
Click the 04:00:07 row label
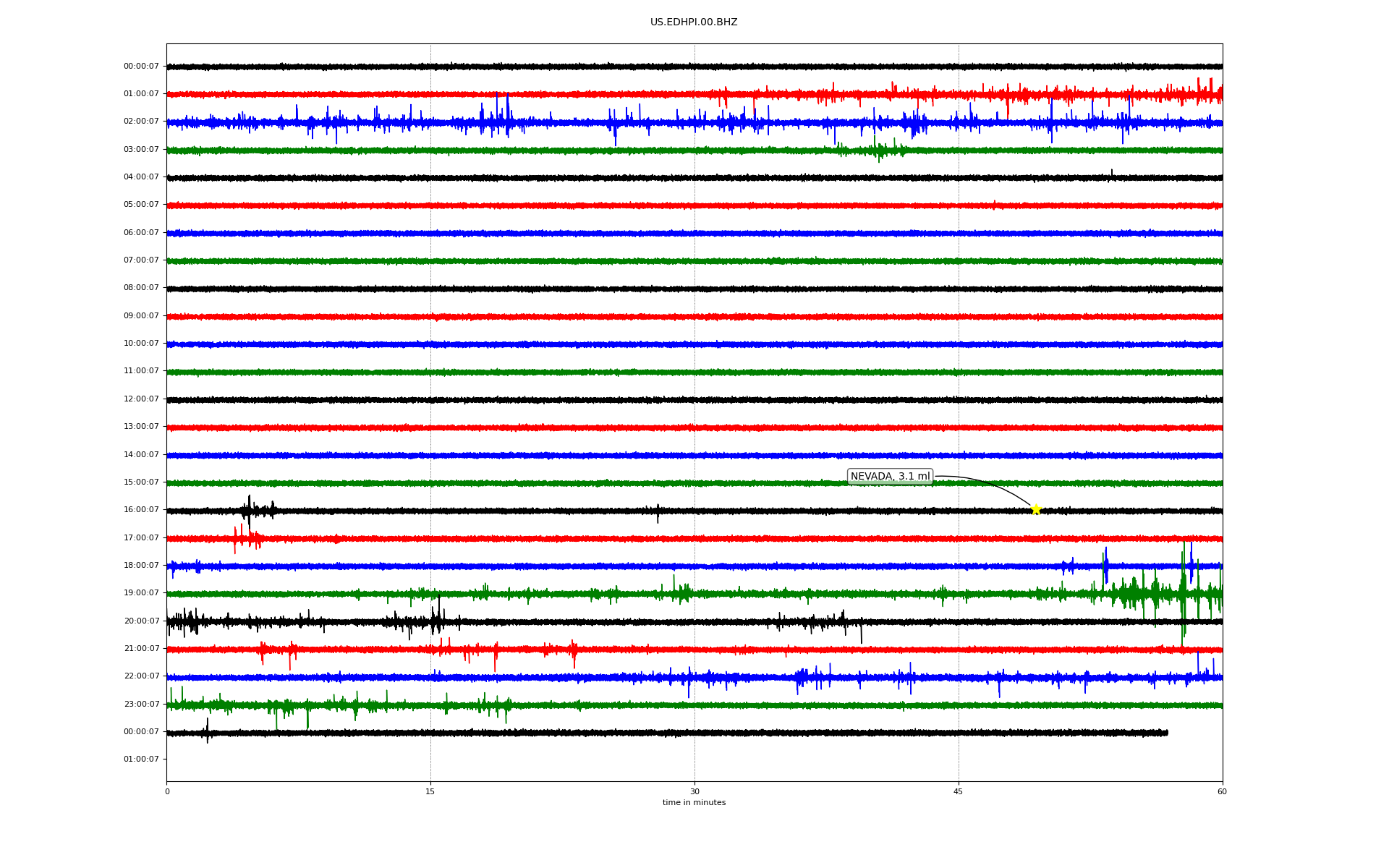tap(141, 177)
